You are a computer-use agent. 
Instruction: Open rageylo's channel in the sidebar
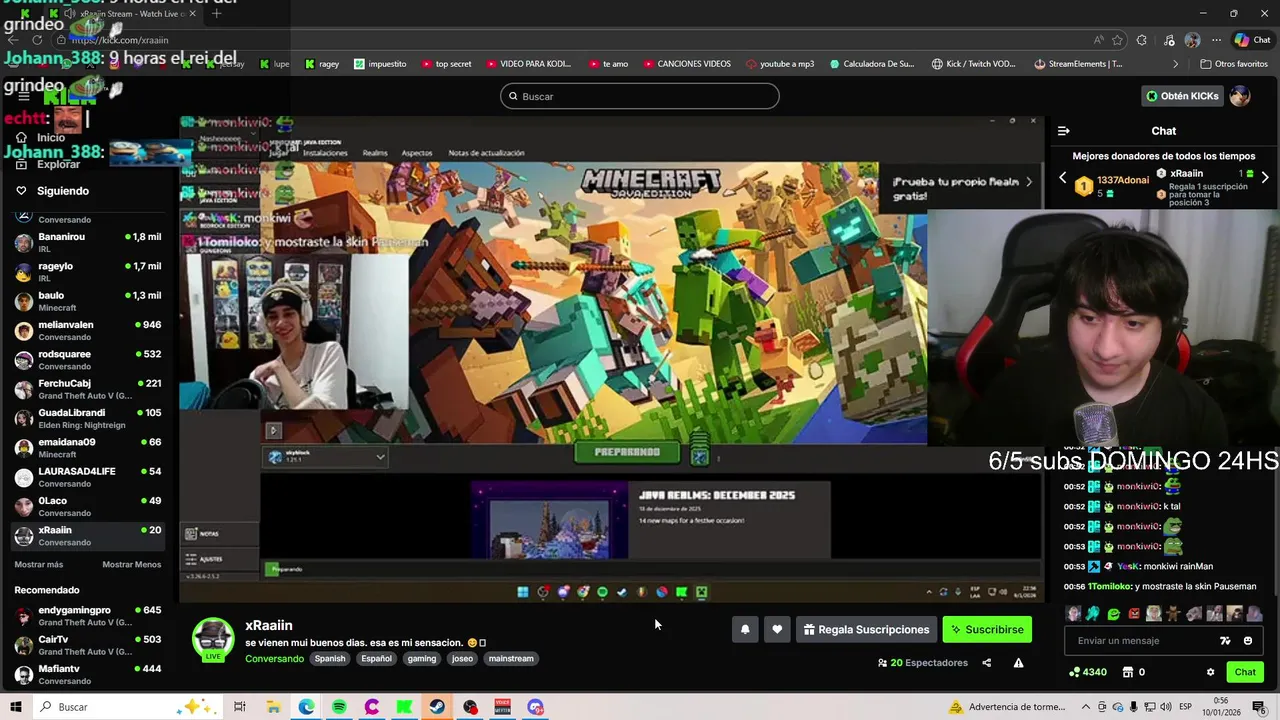click(88, 272)
